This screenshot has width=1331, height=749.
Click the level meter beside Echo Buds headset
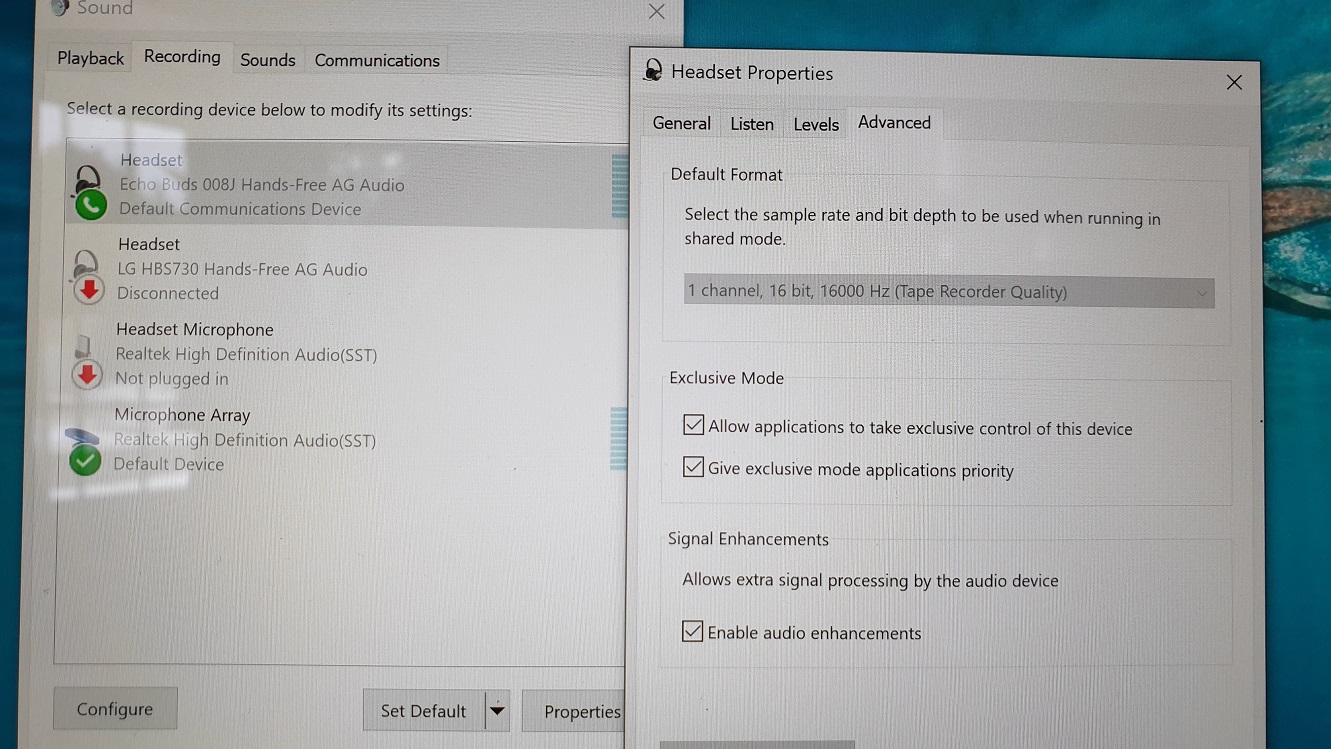(619, 186)
